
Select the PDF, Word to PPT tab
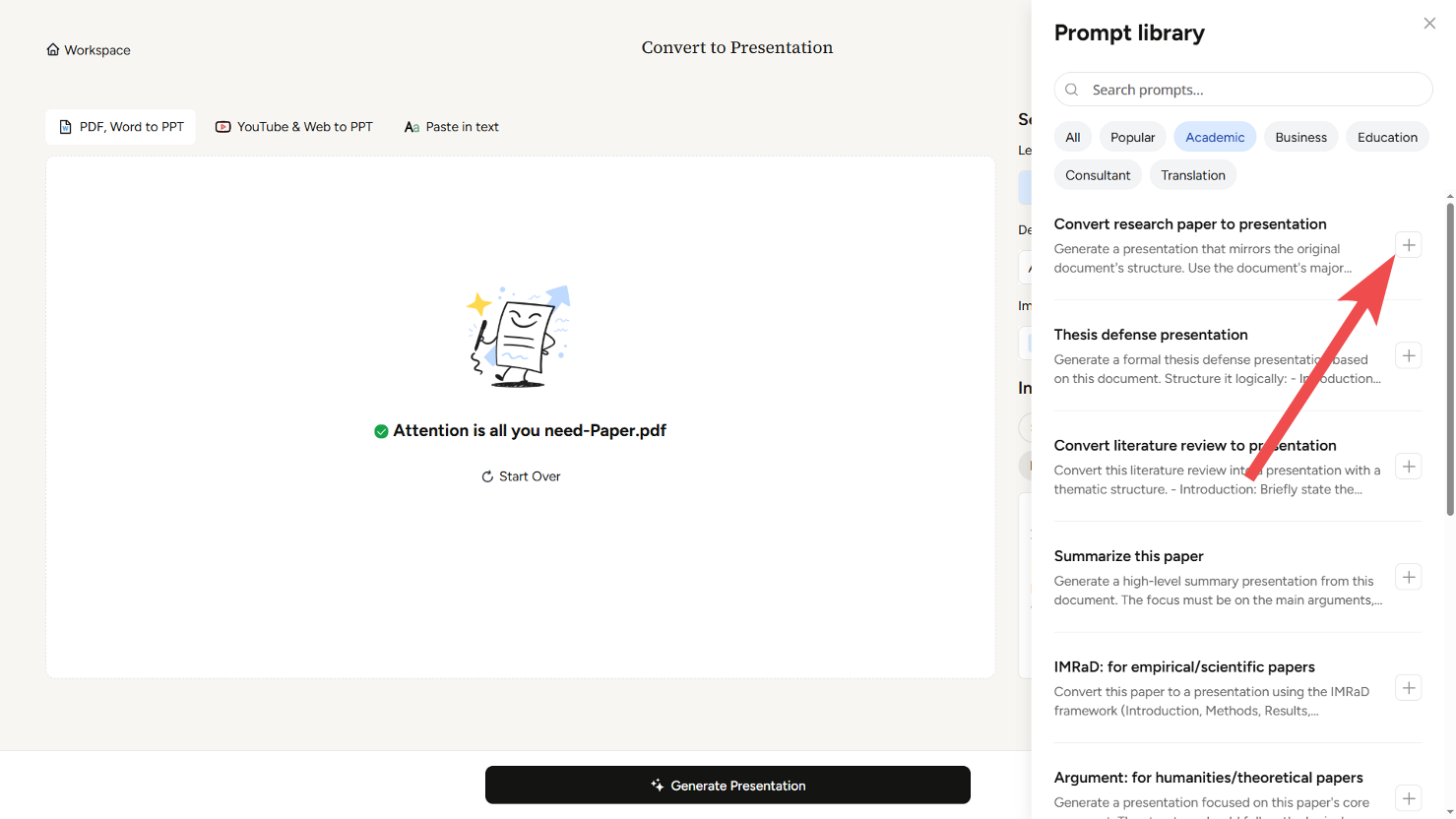121,127
